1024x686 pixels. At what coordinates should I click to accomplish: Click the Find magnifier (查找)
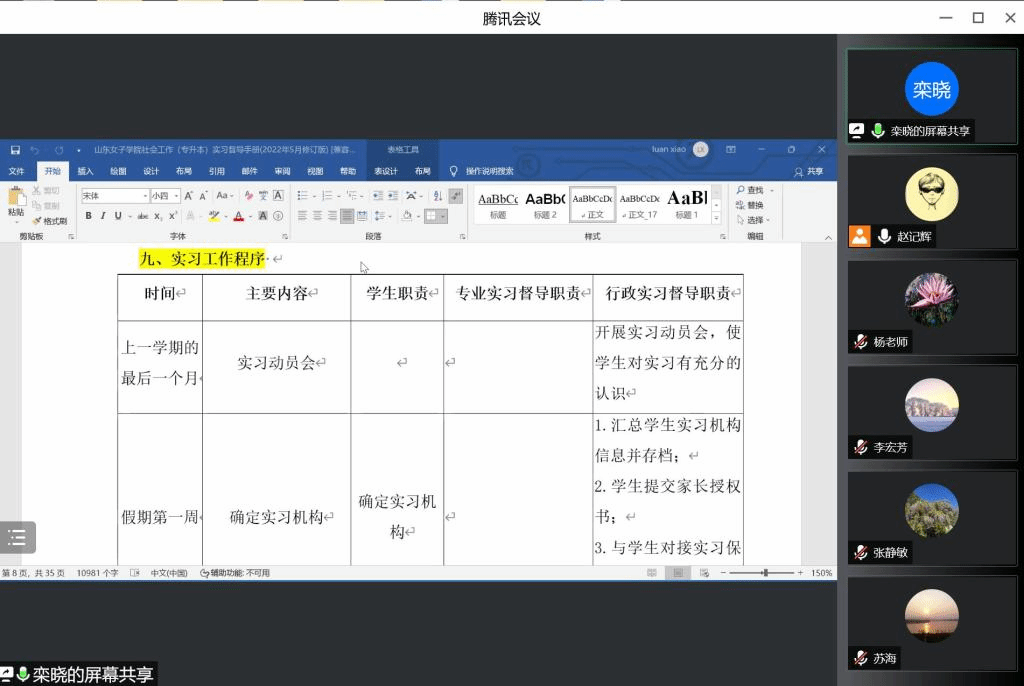point(749,190)
